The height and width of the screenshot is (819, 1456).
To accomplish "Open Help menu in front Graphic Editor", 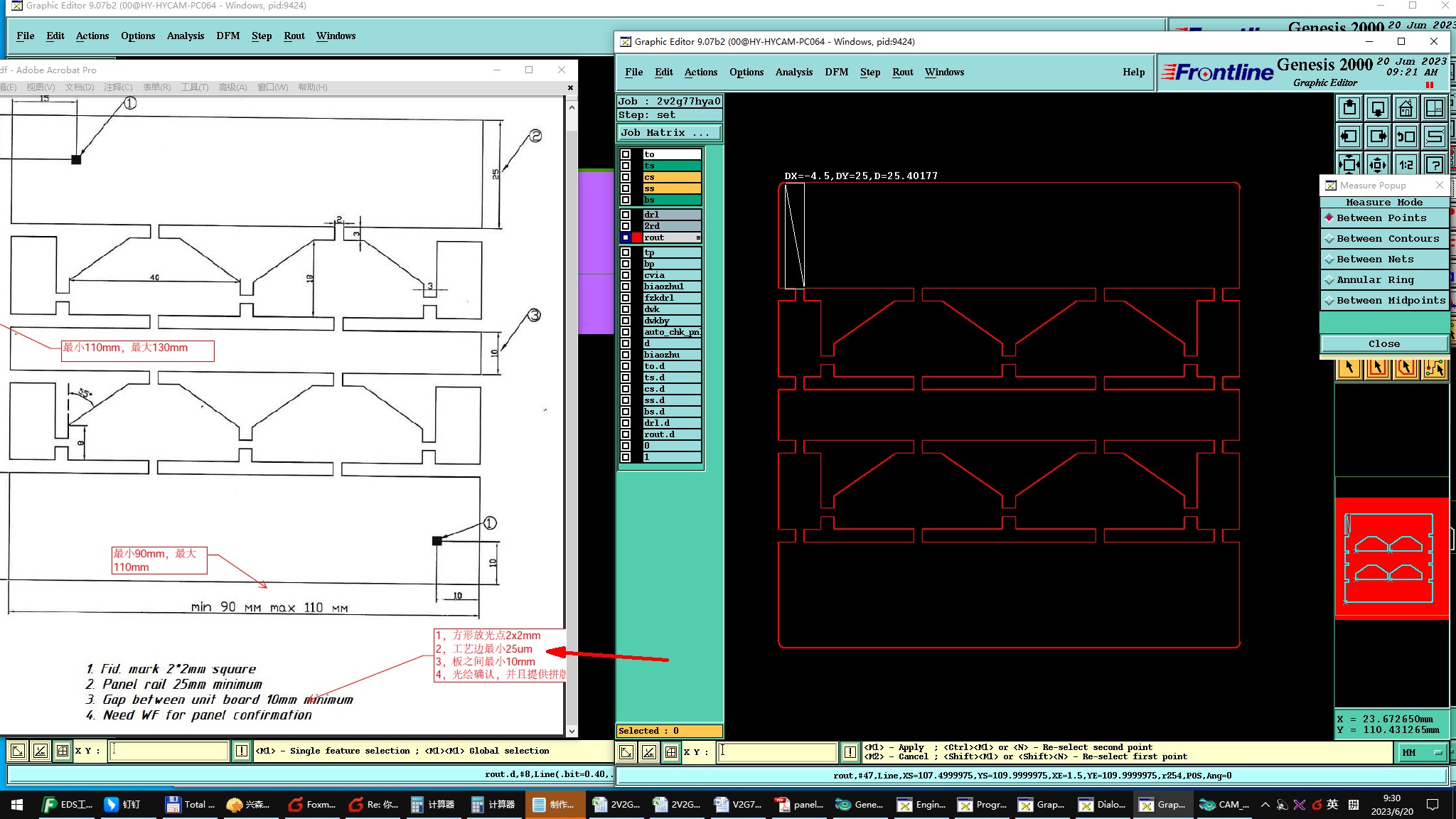I will pyautogui.click(x=1133, y=73).
